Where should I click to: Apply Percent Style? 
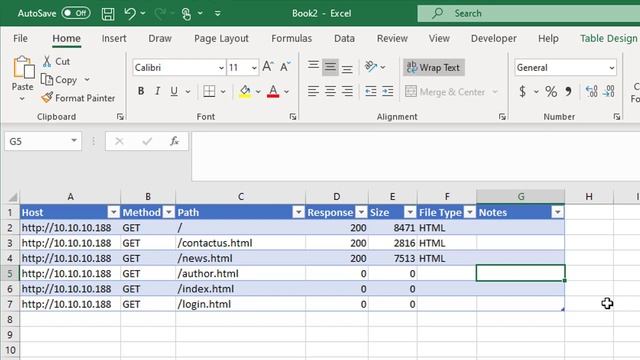click(x=551, y=91)
